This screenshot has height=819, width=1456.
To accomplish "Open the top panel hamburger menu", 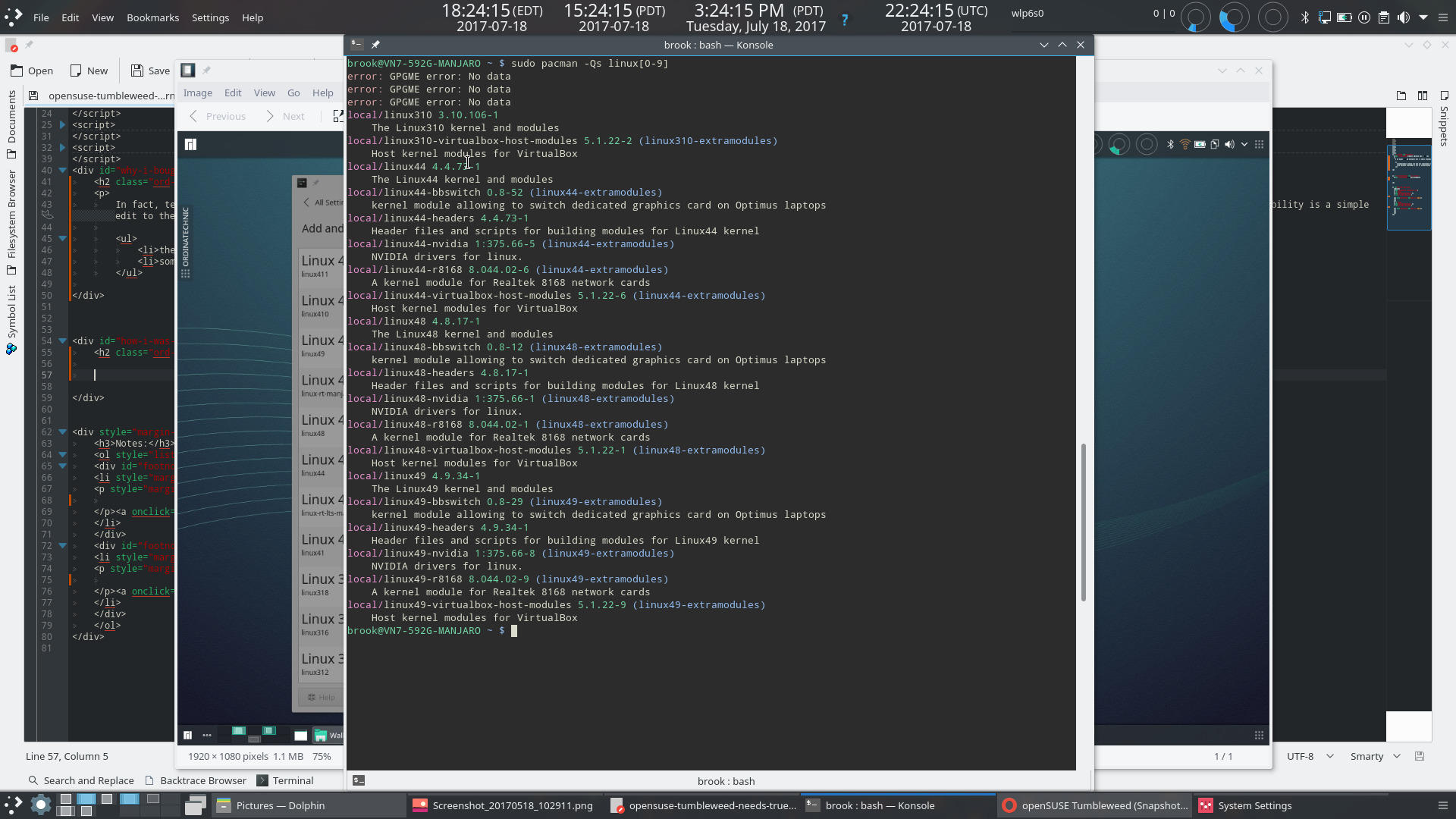I will tap(1443, 17).
